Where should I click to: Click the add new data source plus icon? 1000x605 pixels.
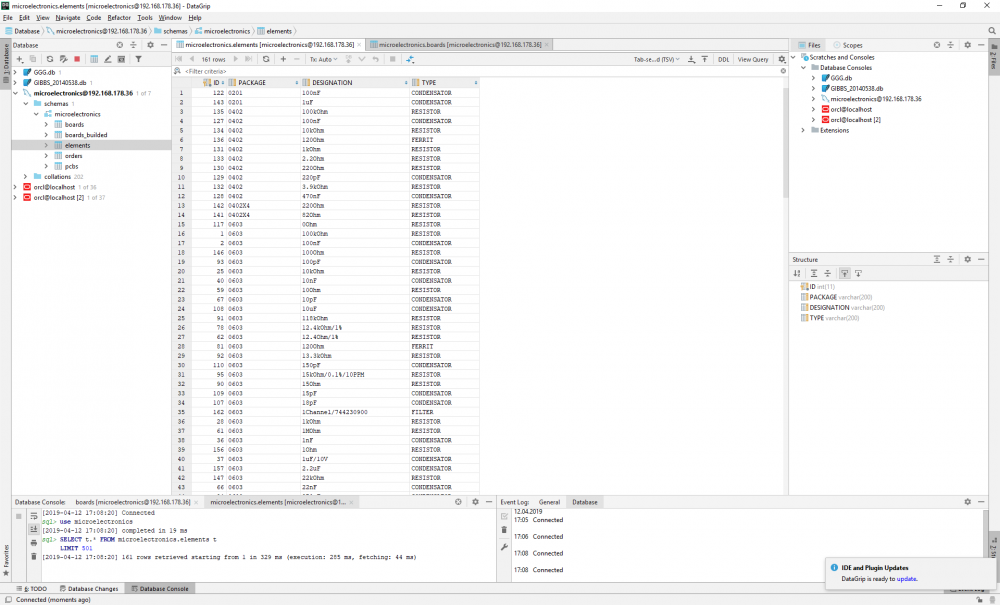[19, 59]
